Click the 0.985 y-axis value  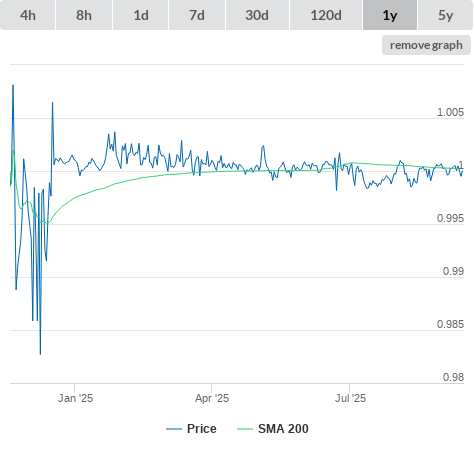[450, 324]
